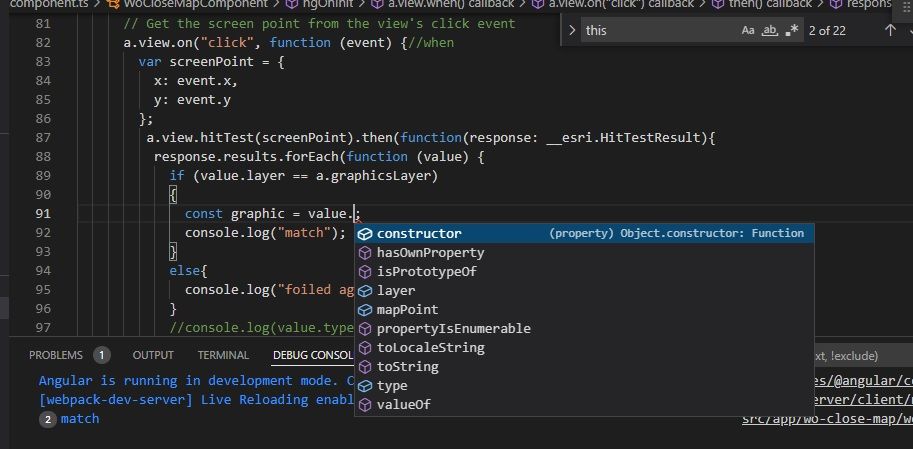Image resolution: width=913 pixels, height=449 pixels.
Task: Click line number 91 in the gutter
Action: pyautogui.click(x=43, y=214)
